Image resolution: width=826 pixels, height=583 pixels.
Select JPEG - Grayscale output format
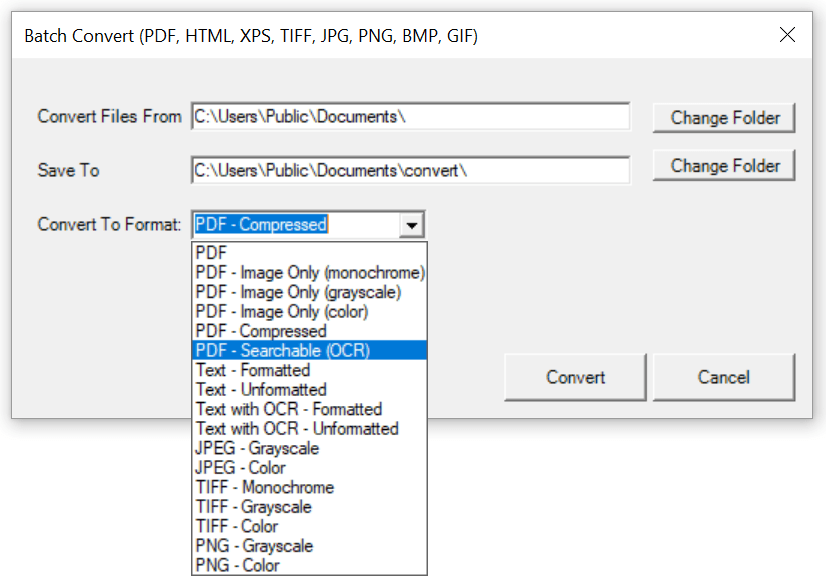[256, 448]
